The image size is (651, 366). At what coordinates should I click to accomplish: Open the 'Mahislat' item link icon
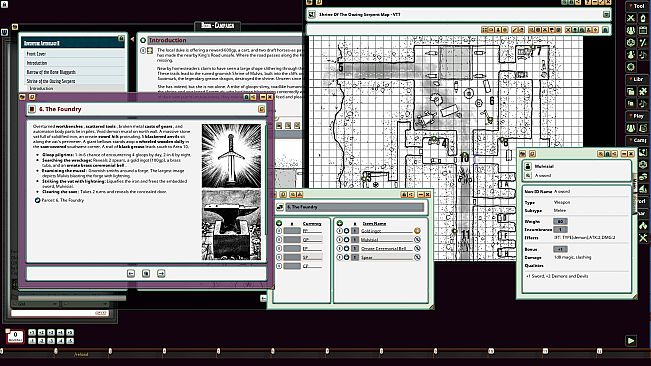(x=417, y=239)
